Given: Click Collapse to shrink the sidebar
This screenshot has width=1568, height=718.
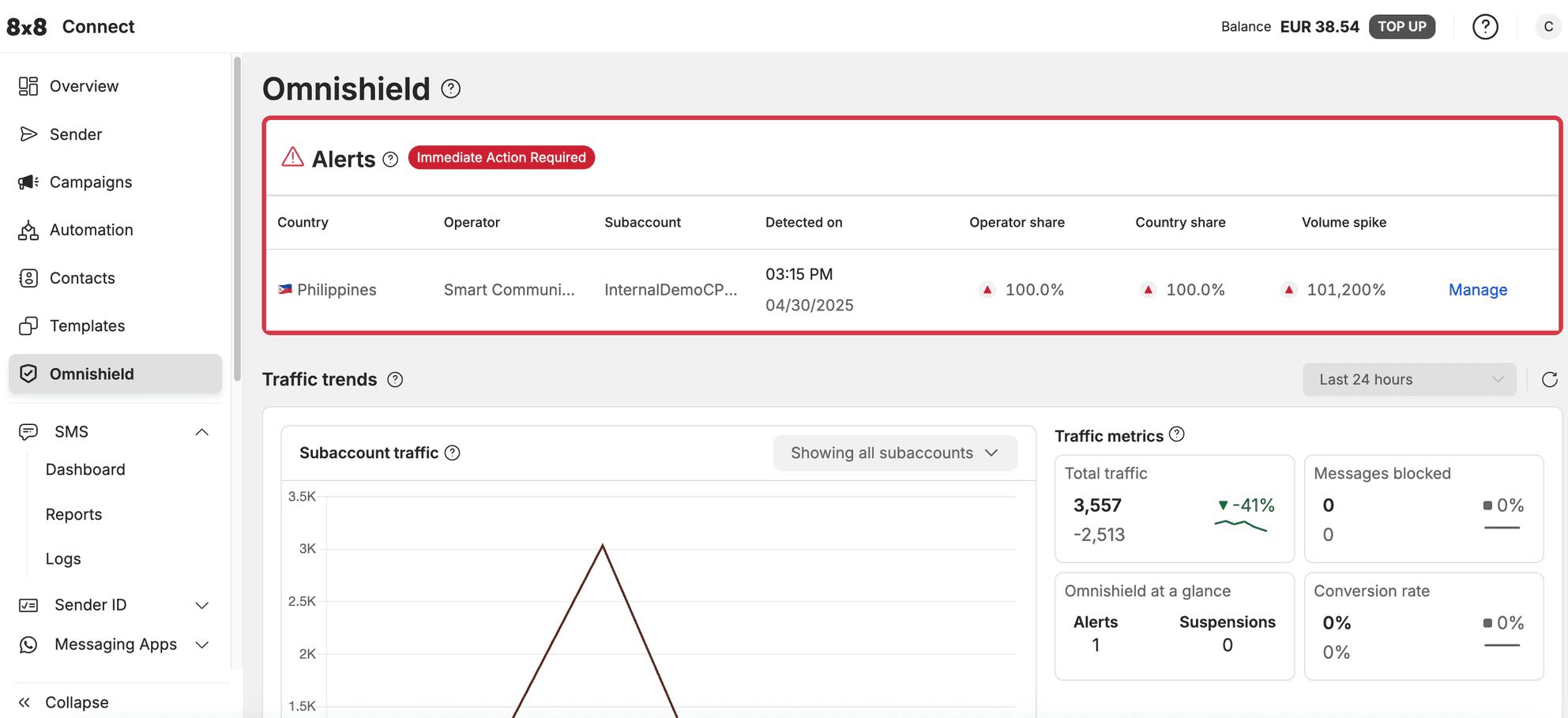Looking at the screenshot, I should click(x=77, y=702).
